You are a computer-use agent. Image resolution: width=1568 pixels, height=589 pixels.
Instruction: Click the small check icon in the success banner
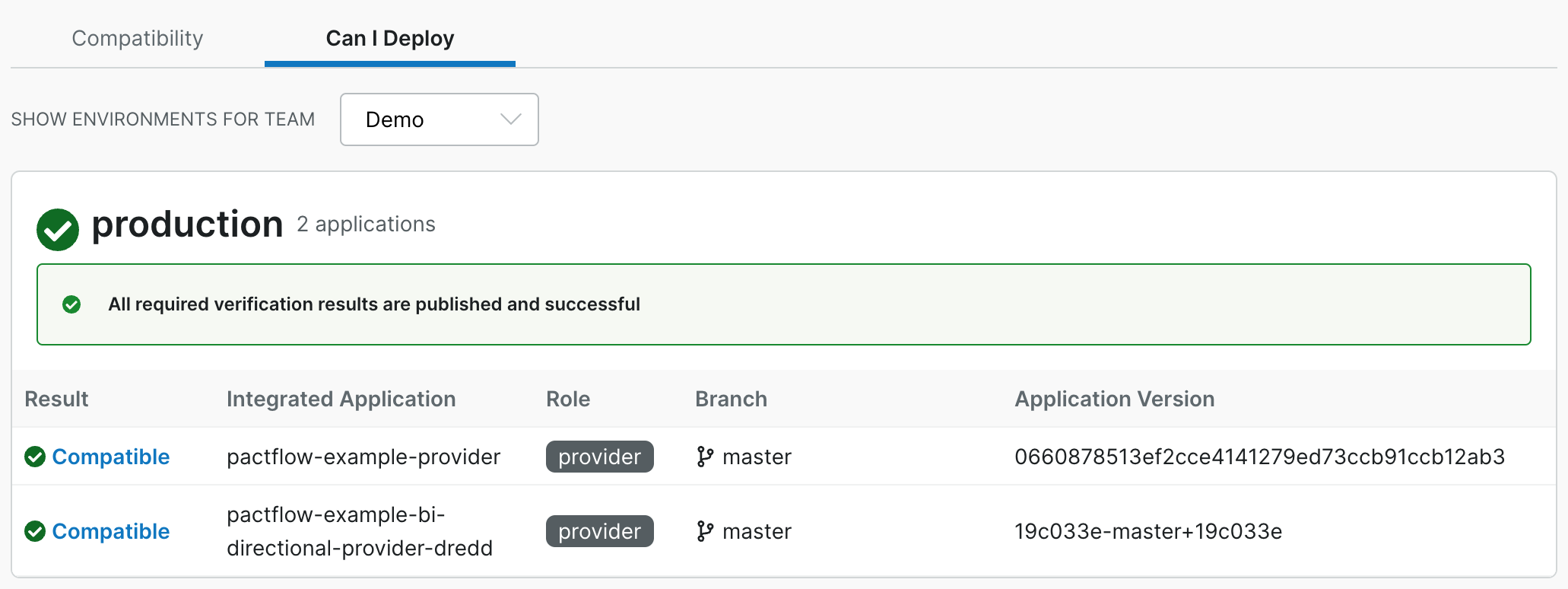click(71, 304)
